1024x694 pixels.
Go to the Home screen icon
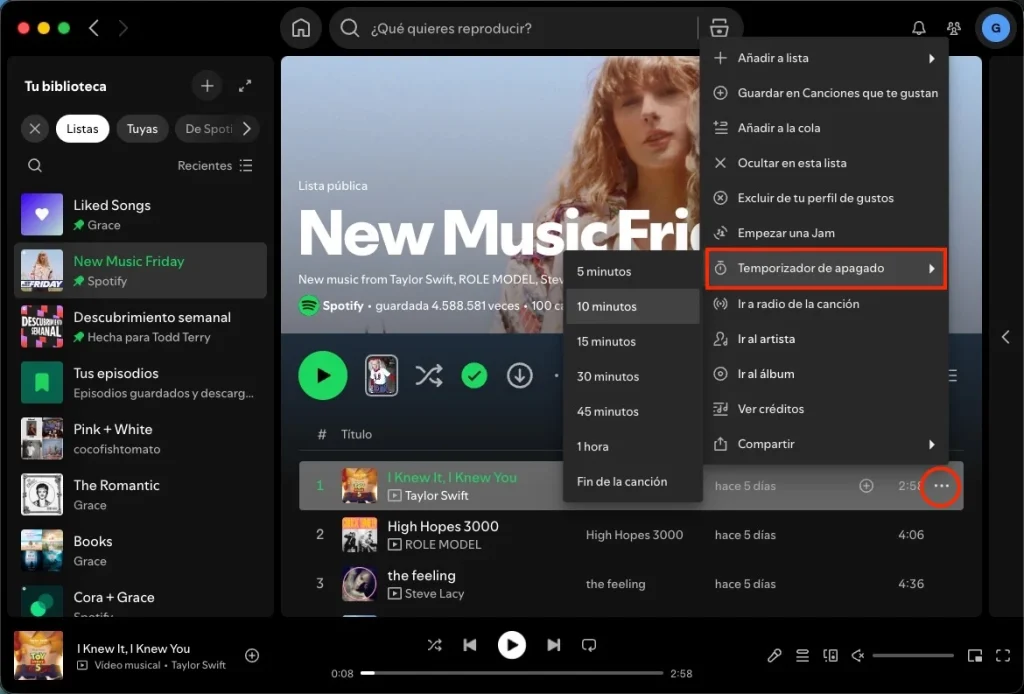tap(300, 28)
